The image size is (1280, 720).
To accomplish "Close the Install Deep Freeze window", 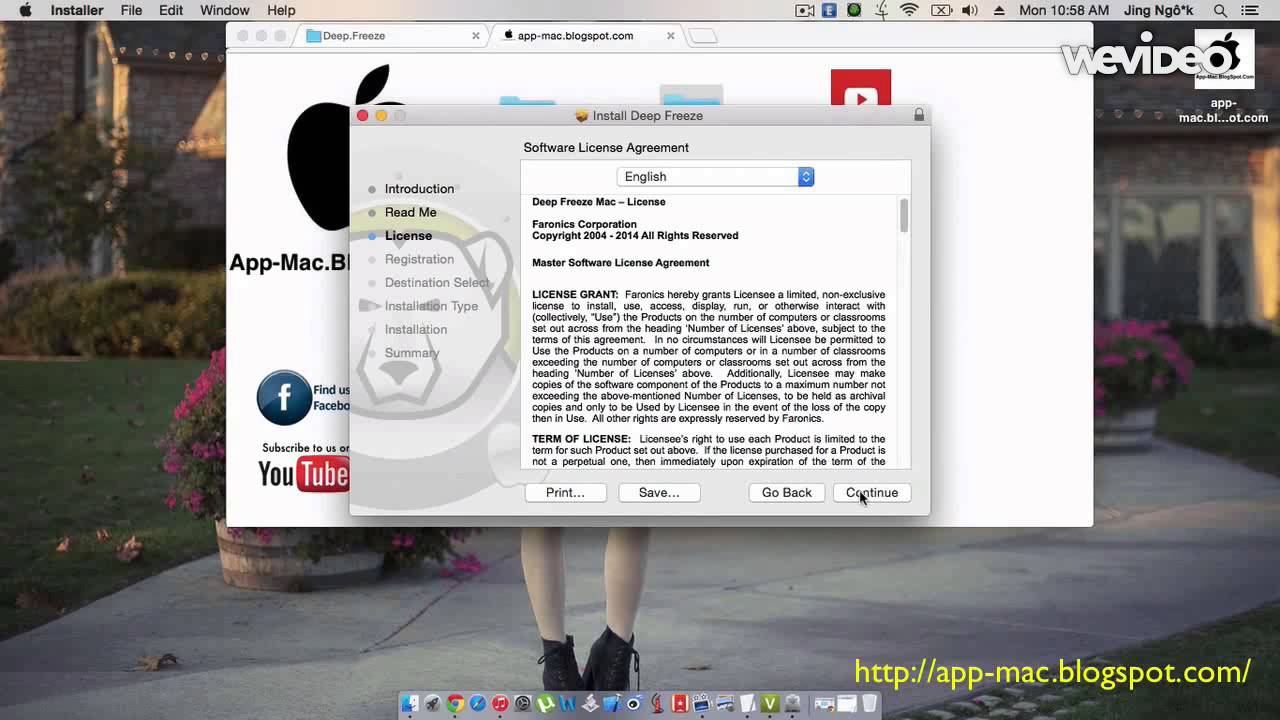I will tap(362, 116).
